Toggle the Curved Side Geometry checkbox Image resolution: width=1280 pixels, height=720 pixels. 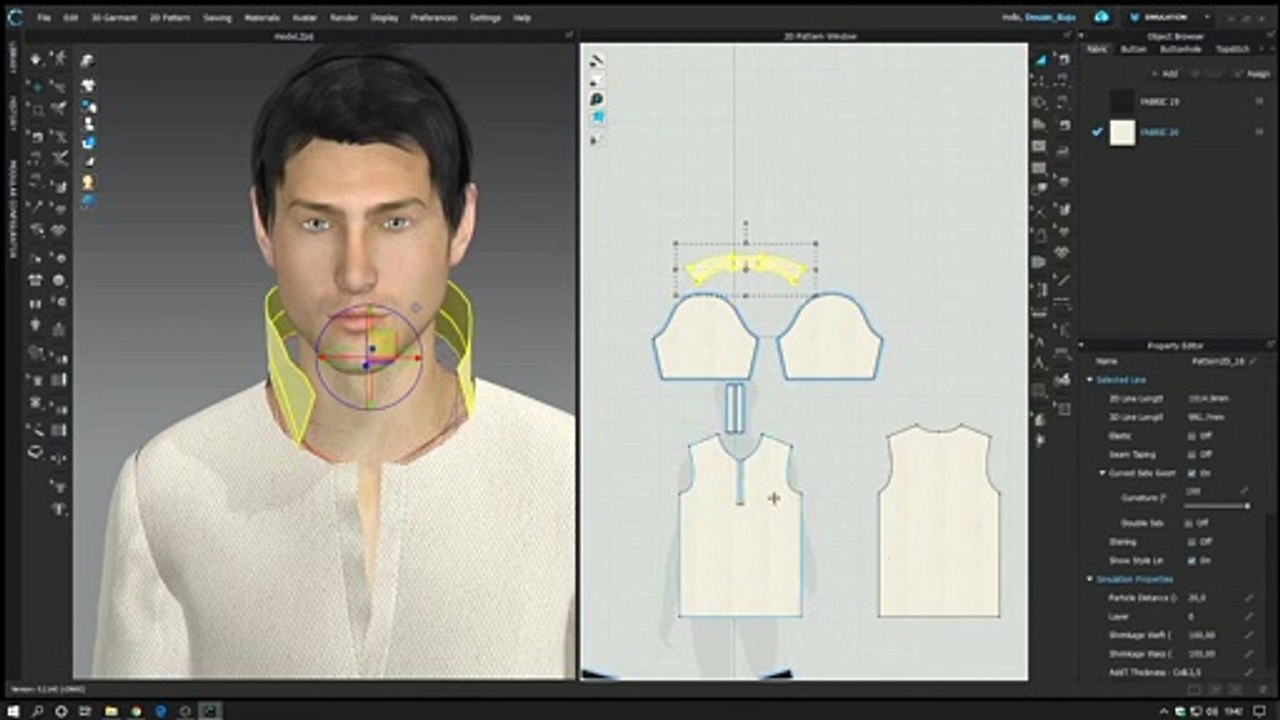click(x=1191, y=473)
